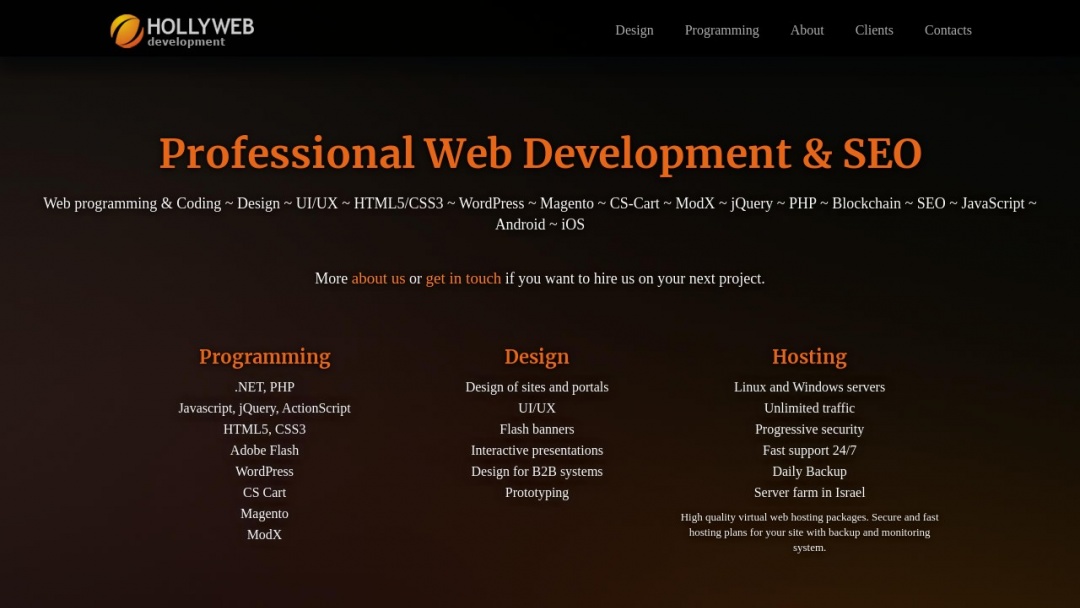Click the Hosting section heading
1080x608 pixels.
click(x=809, y=356)
